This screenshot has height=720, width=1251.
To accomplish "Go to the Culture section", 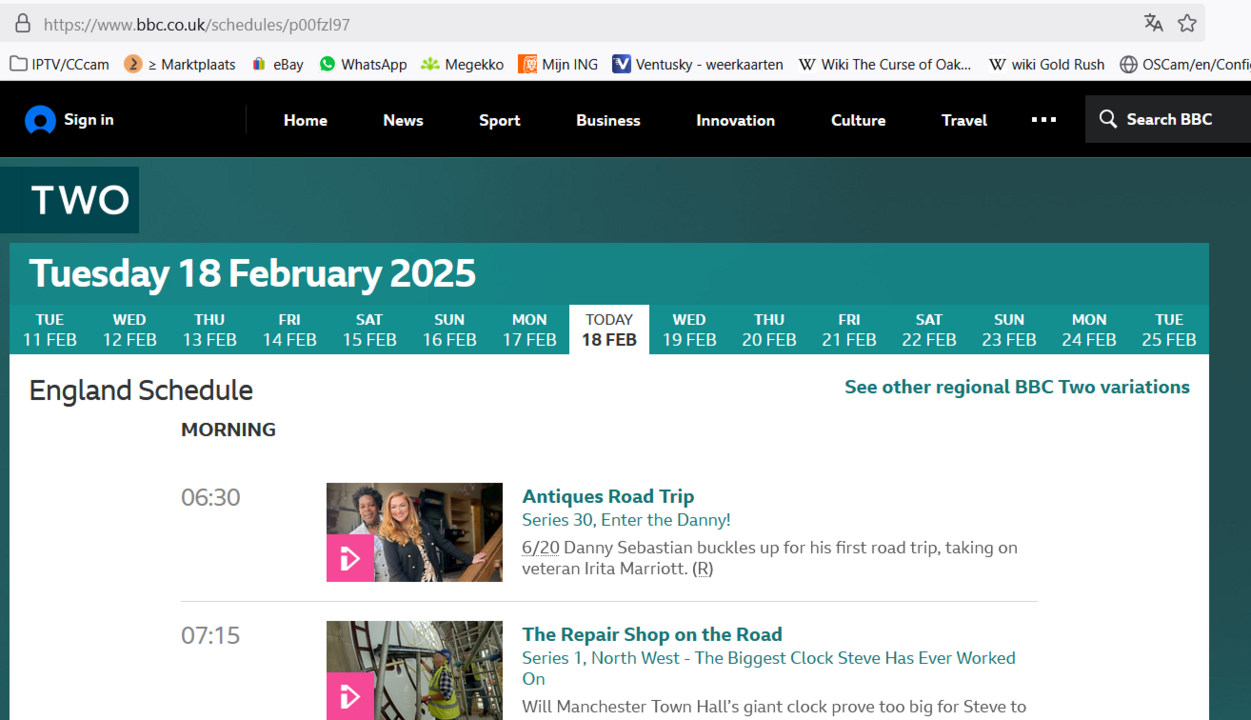I will (857, 120).
